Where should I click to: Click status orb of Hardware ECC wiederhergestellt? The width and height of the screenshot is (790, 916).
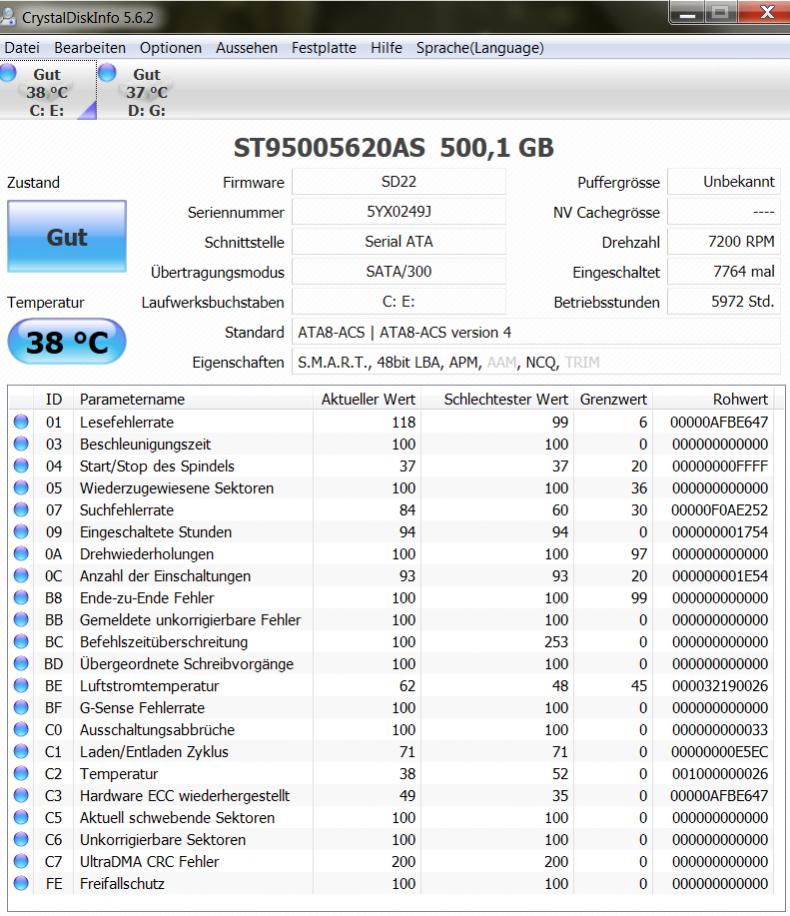[21, 795]
